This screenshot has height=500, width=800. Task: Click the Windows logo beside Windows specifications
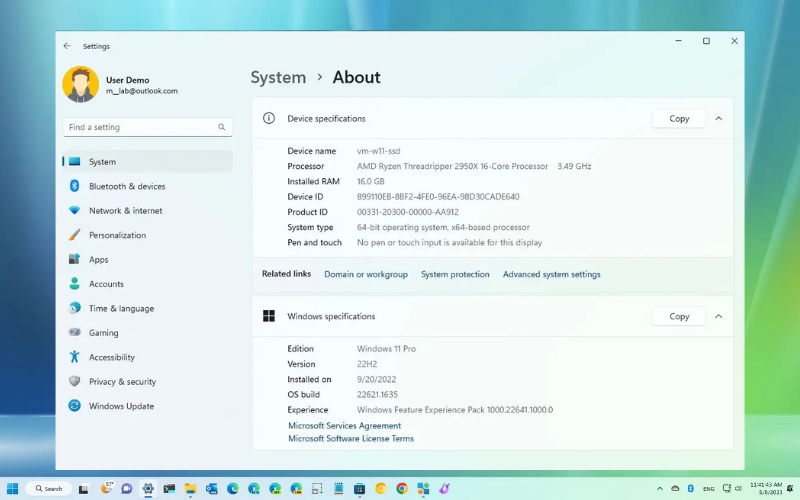(x=269, y=316)
